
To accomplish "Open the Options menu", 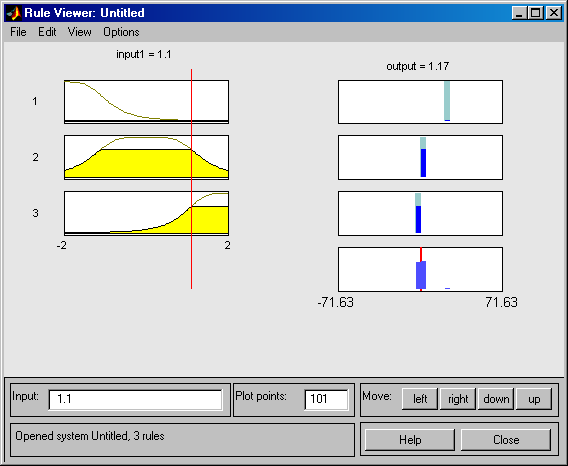I will (x=121, y=32).
